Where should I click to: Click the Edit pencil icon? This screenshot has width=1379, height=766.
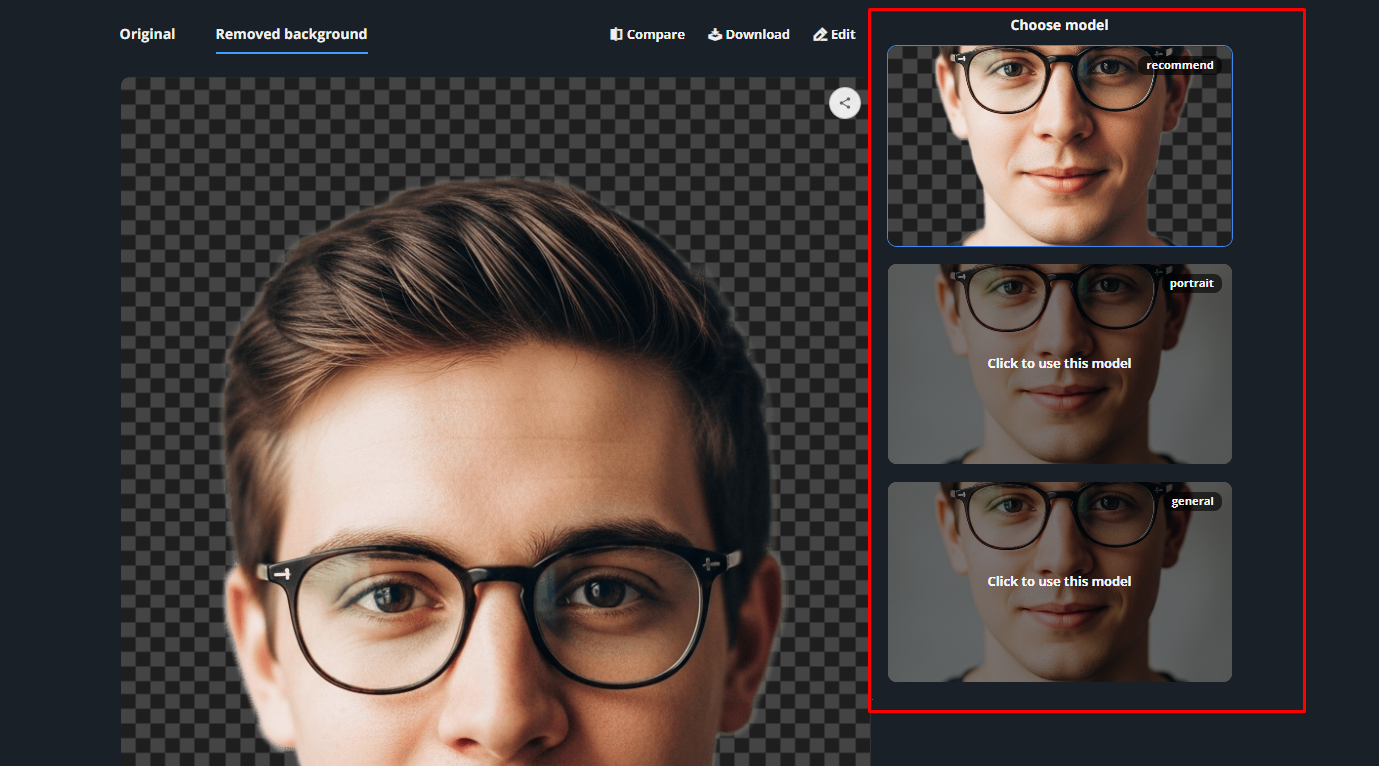coord(820,34)
